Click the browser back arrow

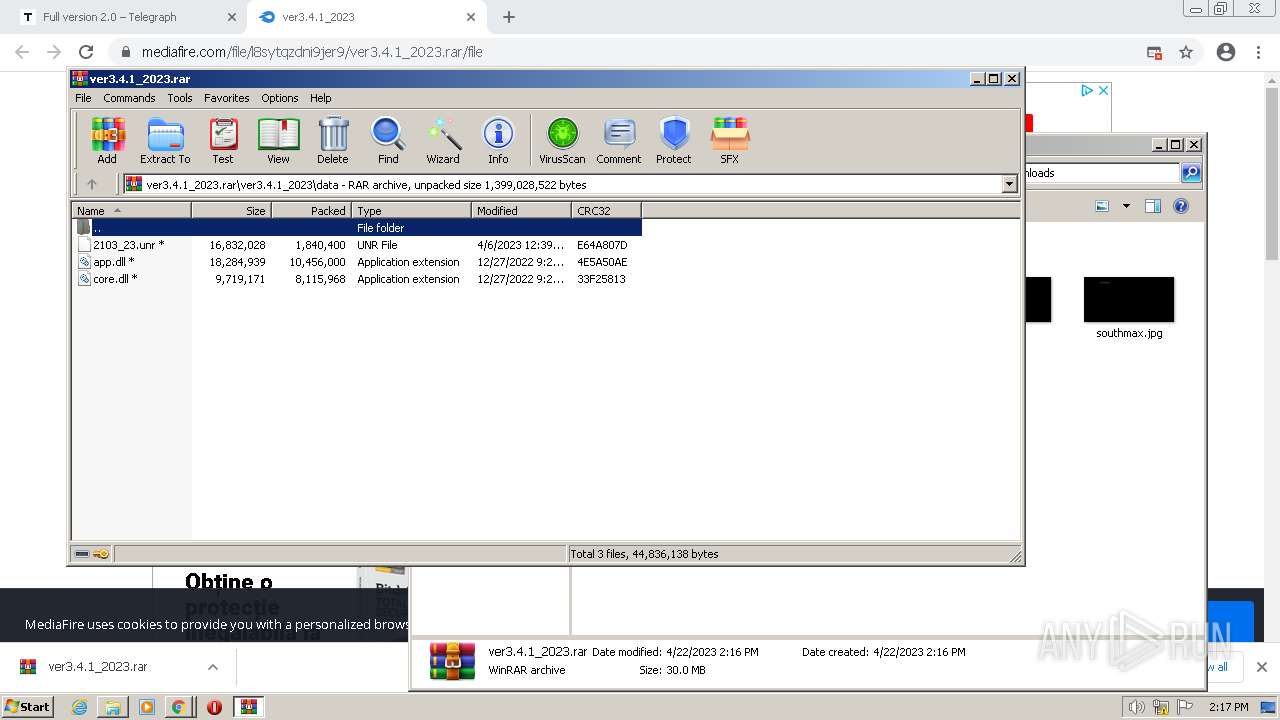[x=22, y=52]
